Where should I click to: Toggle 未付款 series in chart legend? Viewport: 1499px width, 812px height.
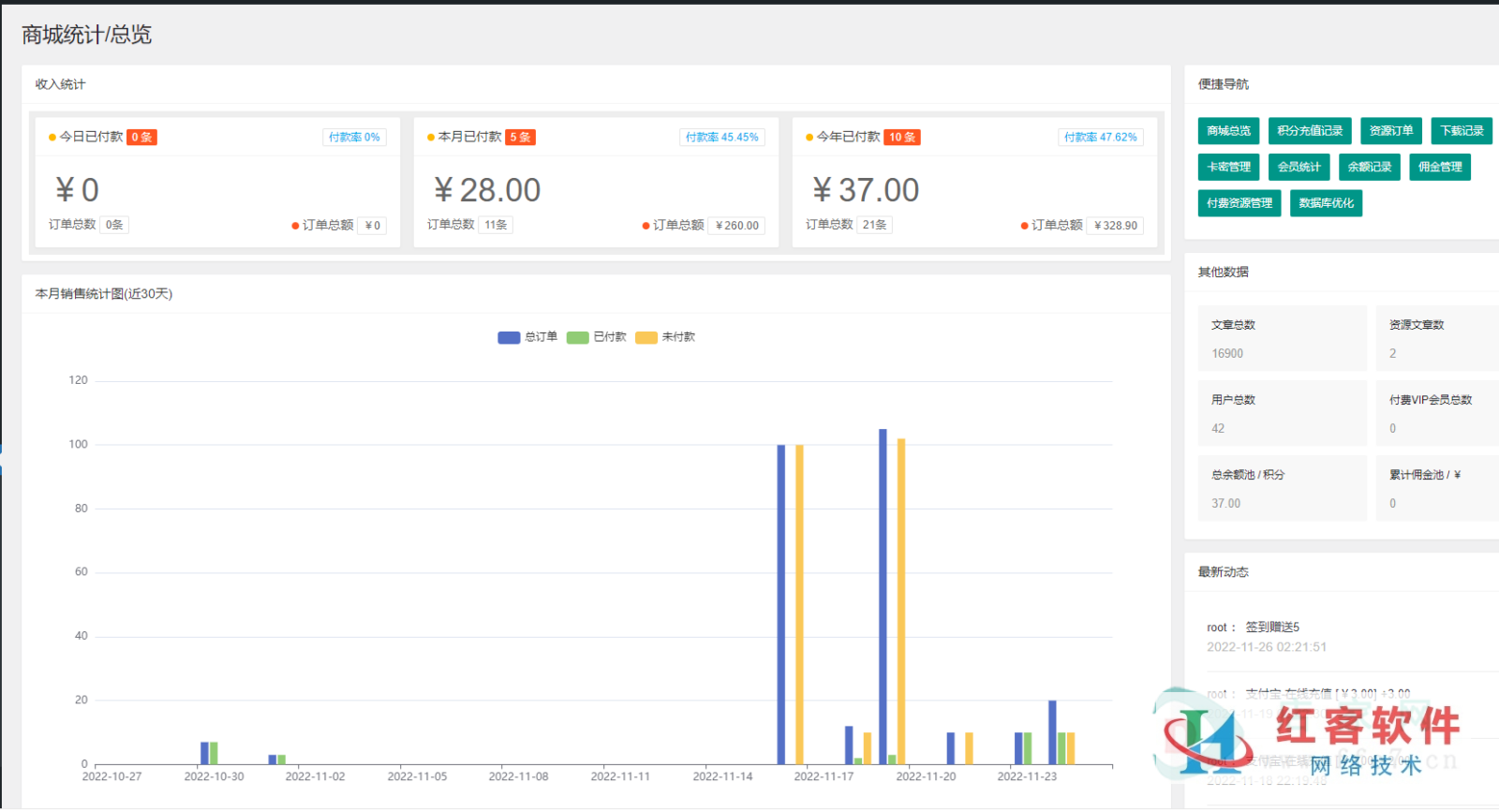point(665,337)
